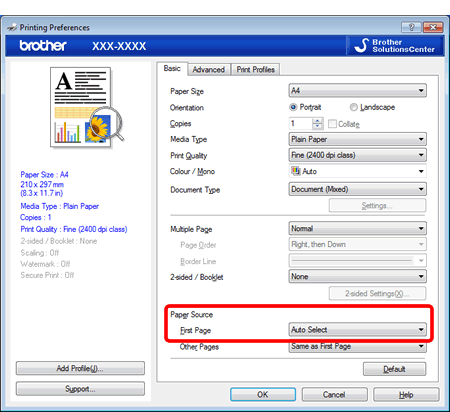Click the Copies number field
Image resolution: width=450 pixels, height=412 pixels.
301,124
